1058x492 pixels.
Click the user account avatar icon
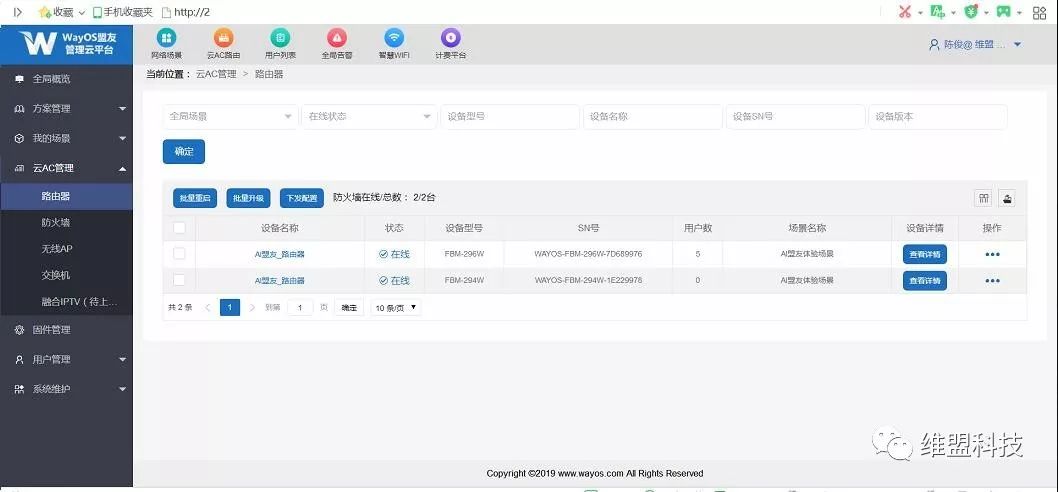(x=935, y=45)
